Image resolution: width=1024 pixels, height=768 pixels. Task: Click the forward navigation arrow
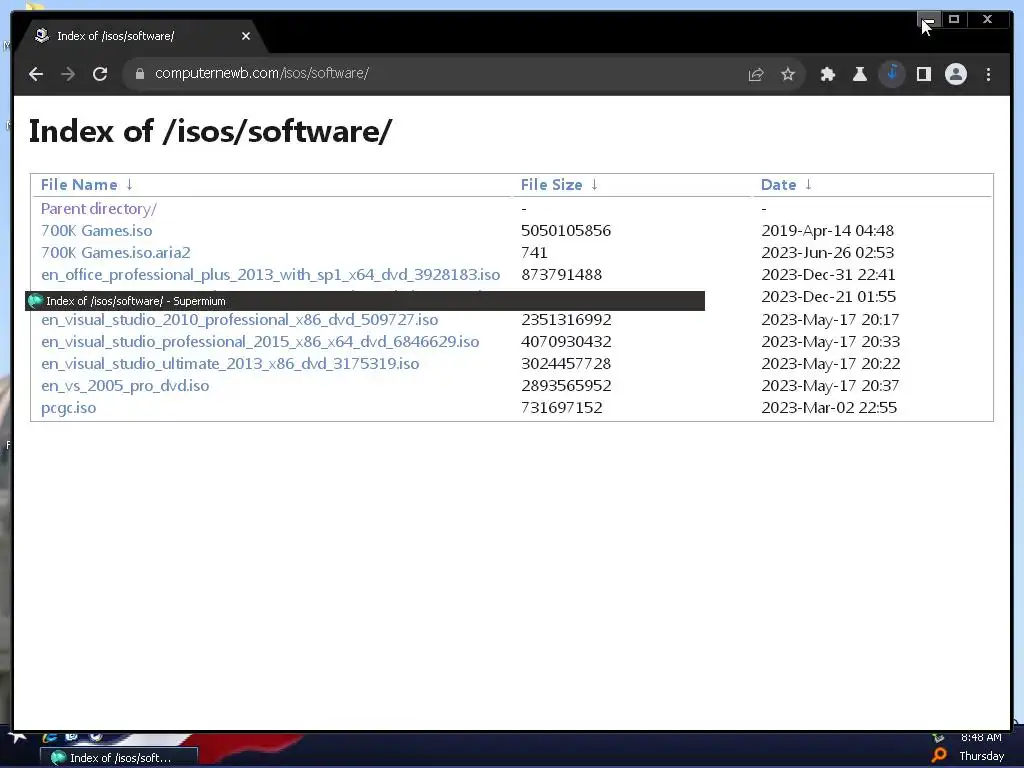[x=68, y=74]
